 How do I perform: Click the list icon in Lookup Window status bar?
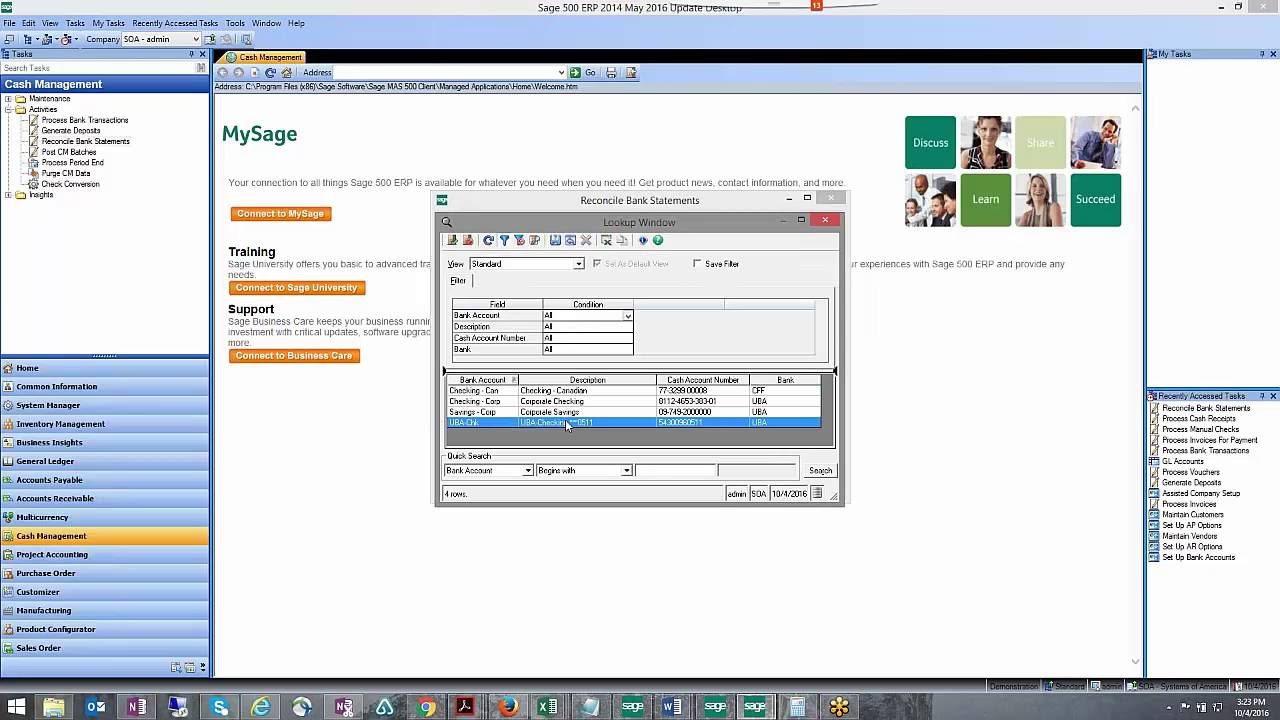pos(817,493)
